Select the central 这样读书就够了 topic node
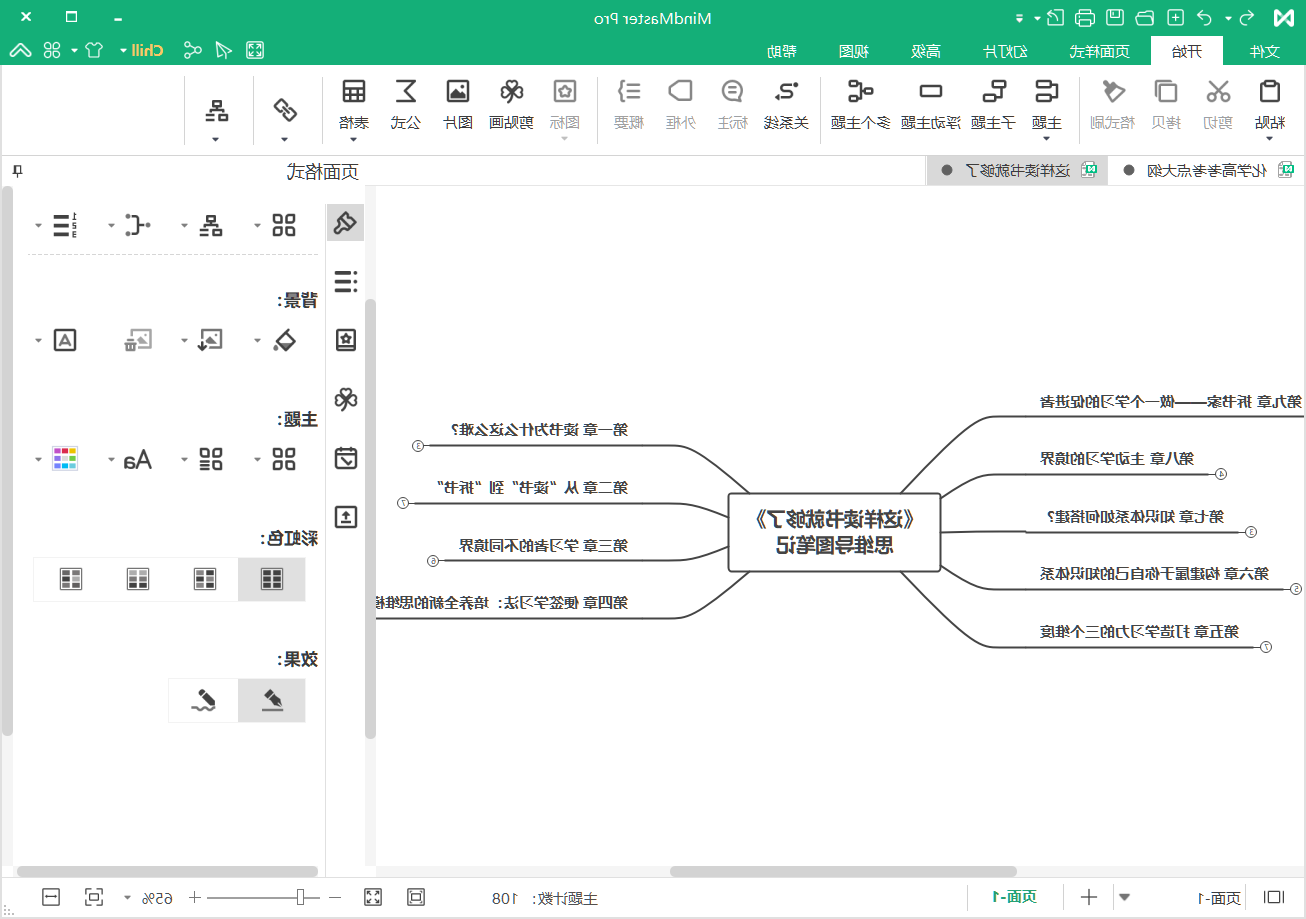 pos(834,532)
